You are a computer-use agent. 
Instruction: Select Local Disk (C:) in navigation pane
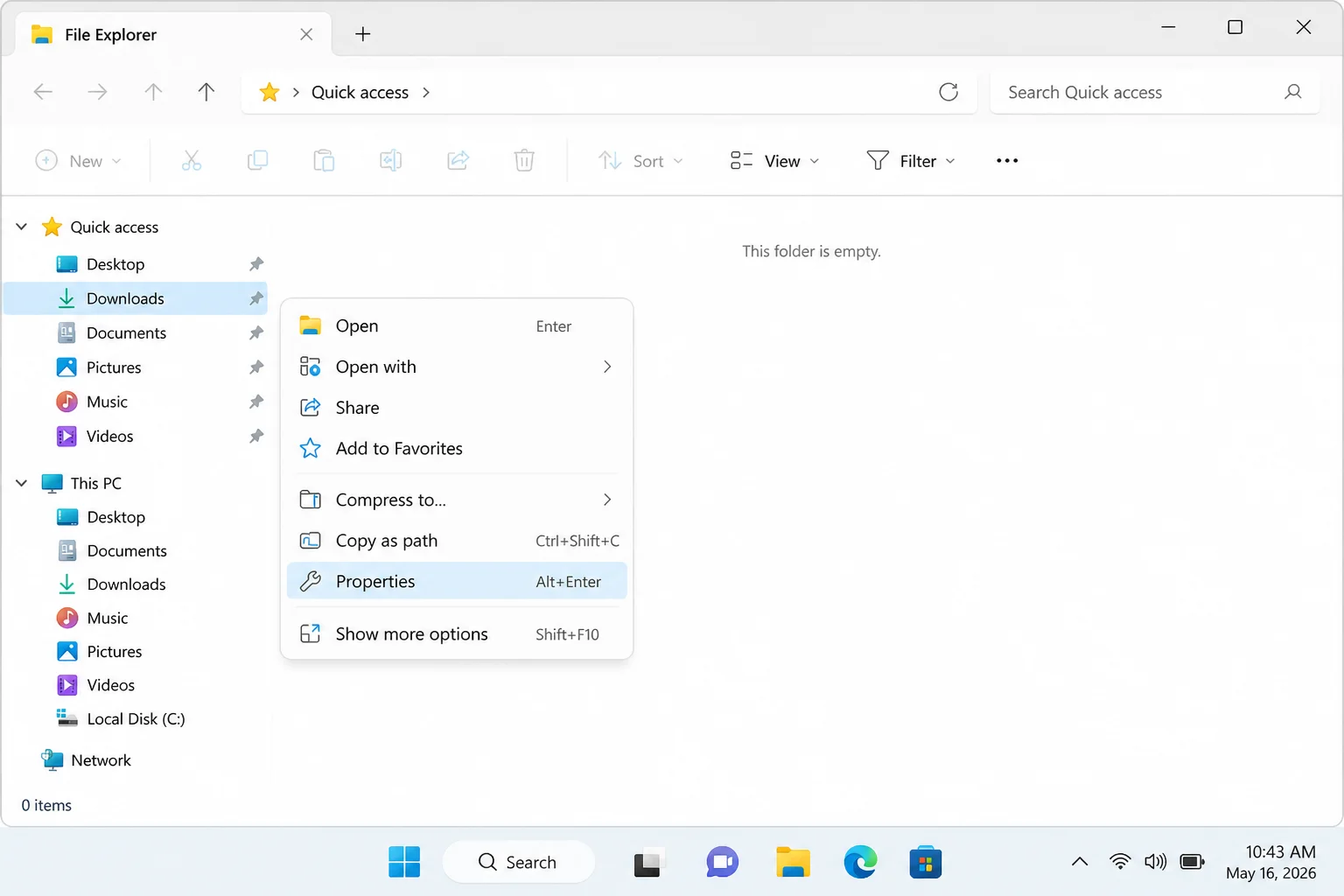pos(136,719)
